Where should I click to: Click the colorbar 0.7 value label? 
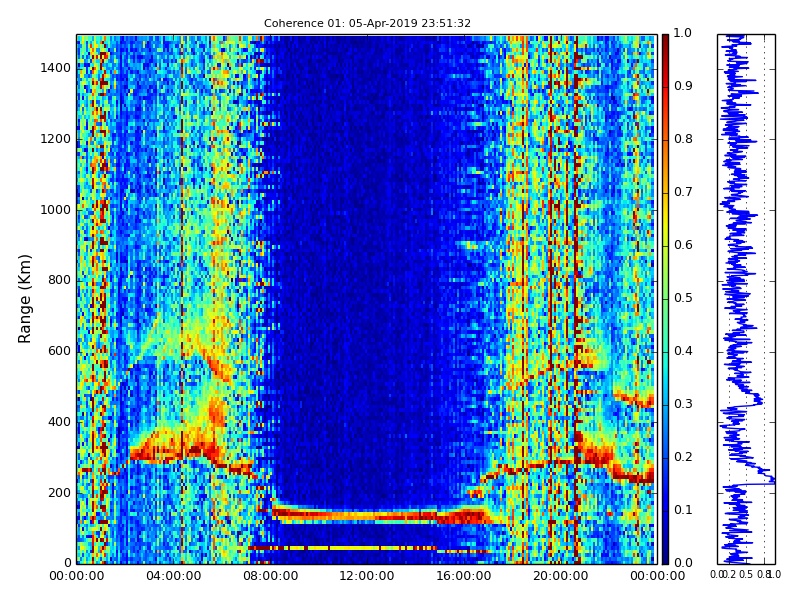coord(683,192)
